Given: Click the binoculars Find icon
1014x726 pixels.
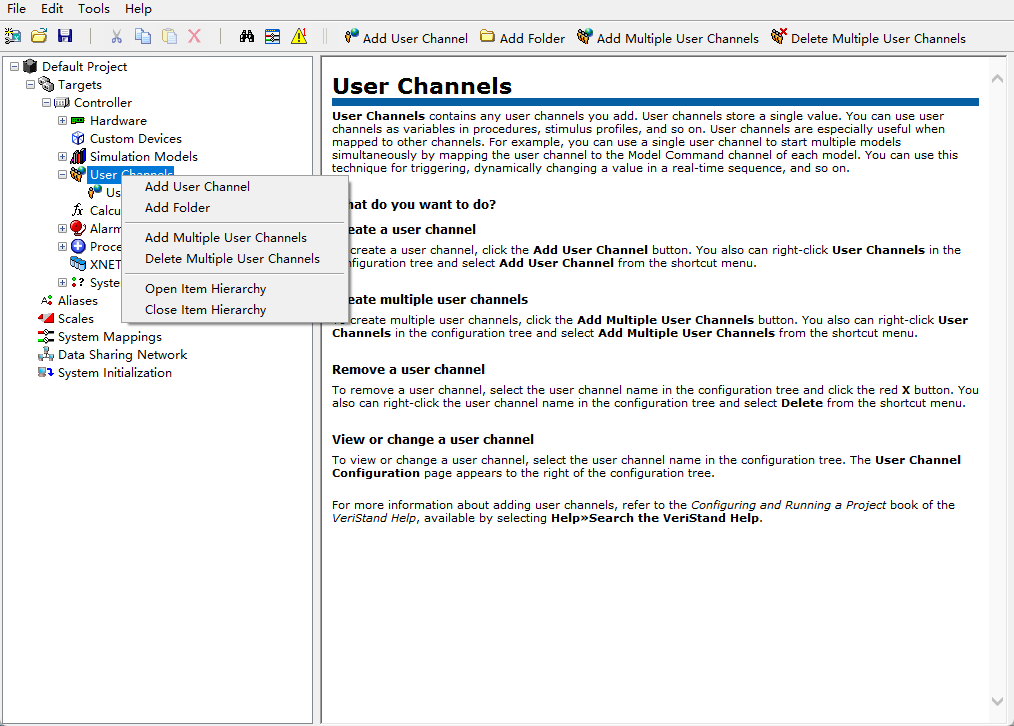Looking at the screenshot, I should click(246, 36).
